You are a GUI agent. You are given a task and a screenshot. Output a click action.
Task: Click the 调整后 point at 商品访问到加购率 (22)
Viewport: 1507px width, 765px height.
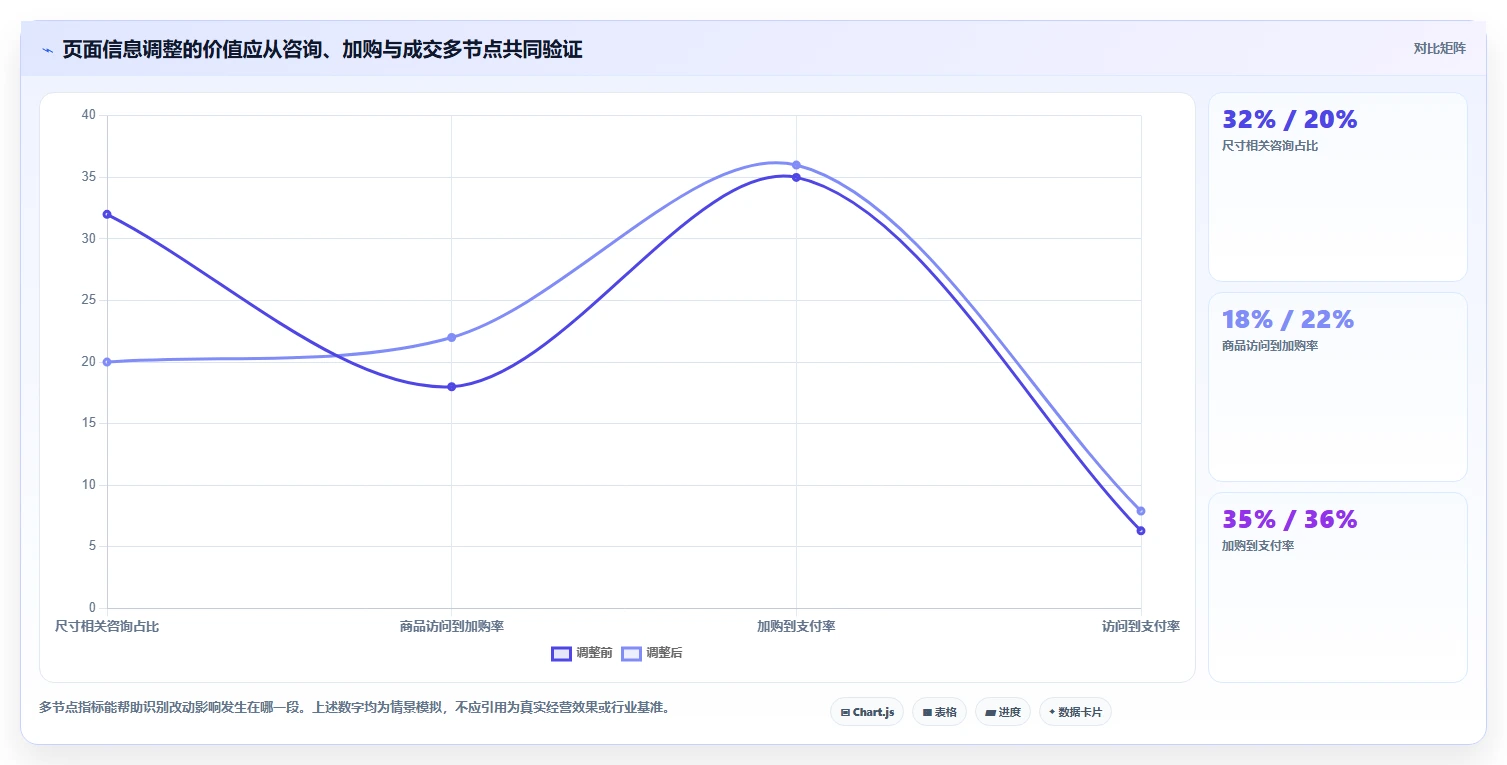(452, 337)
